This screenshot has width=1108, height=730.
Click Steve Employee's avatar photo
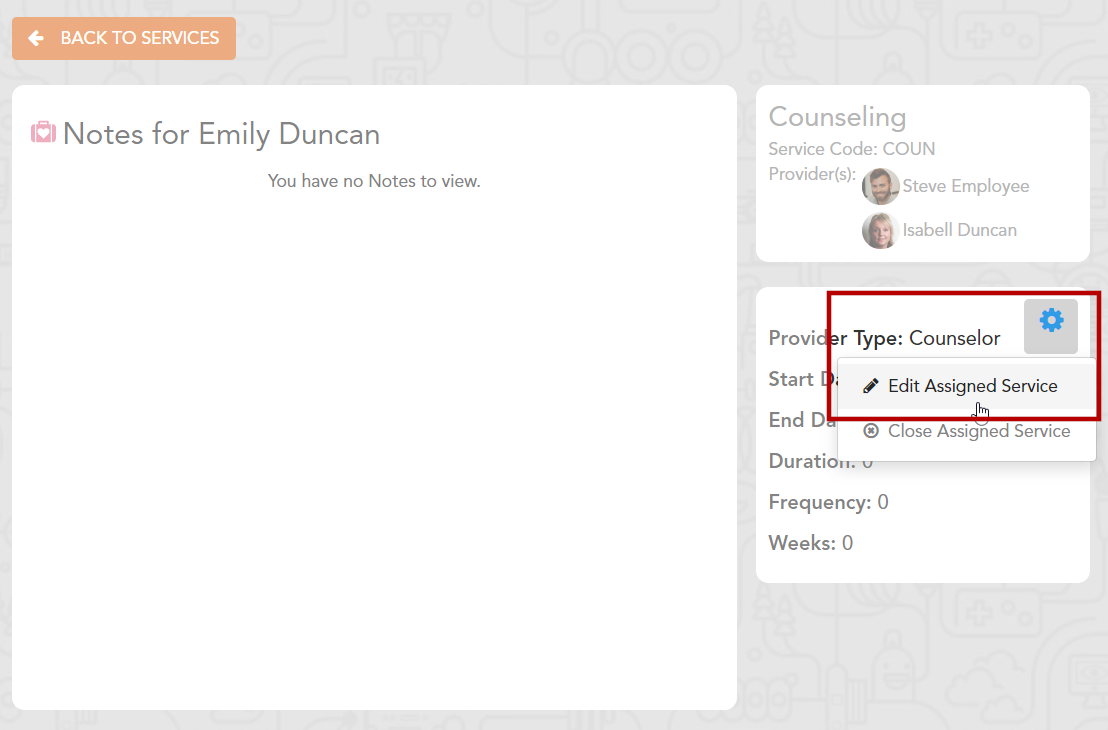tap(880, 186)
